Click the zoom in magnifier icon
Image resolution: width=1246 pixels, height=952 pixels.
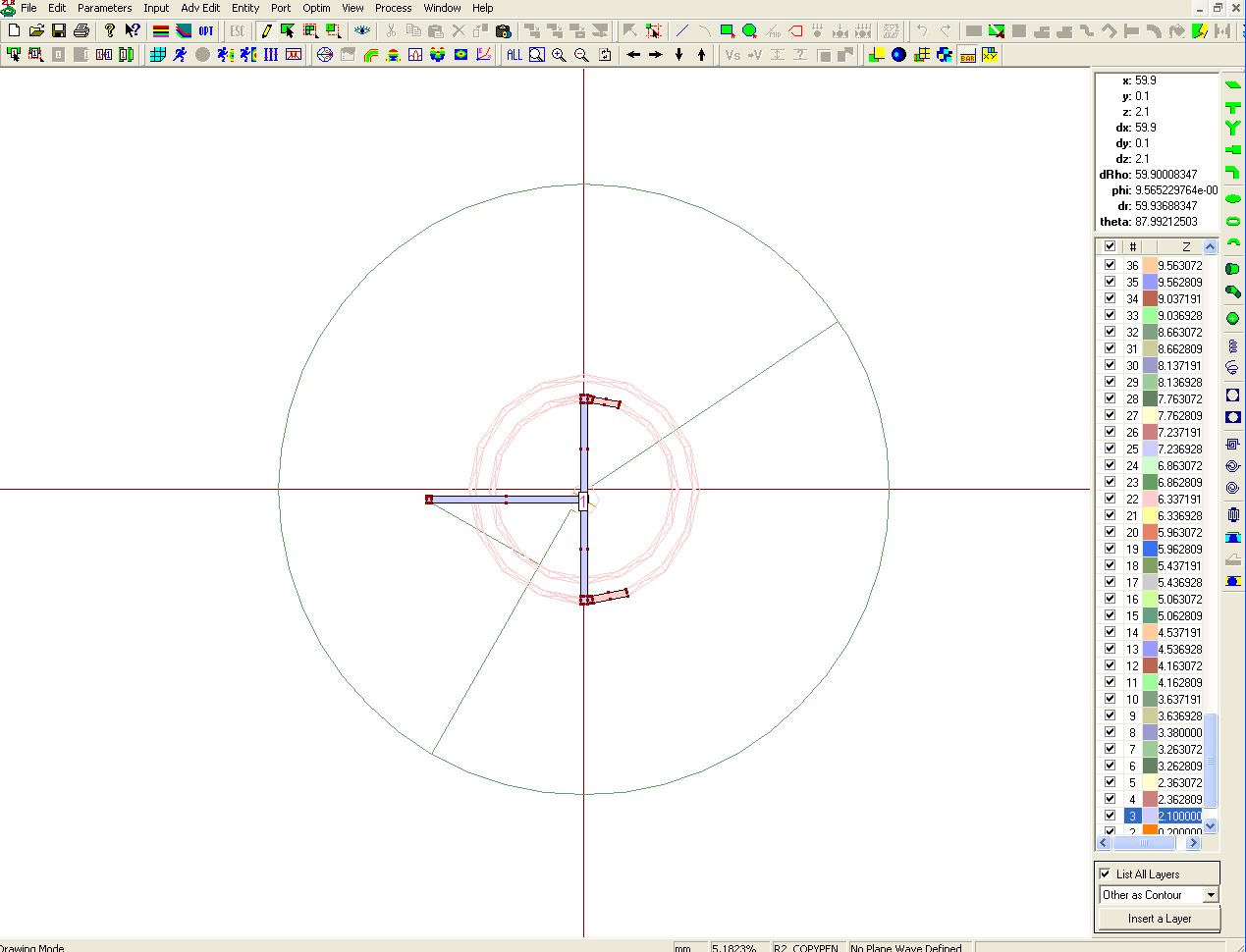coord(559,55)
